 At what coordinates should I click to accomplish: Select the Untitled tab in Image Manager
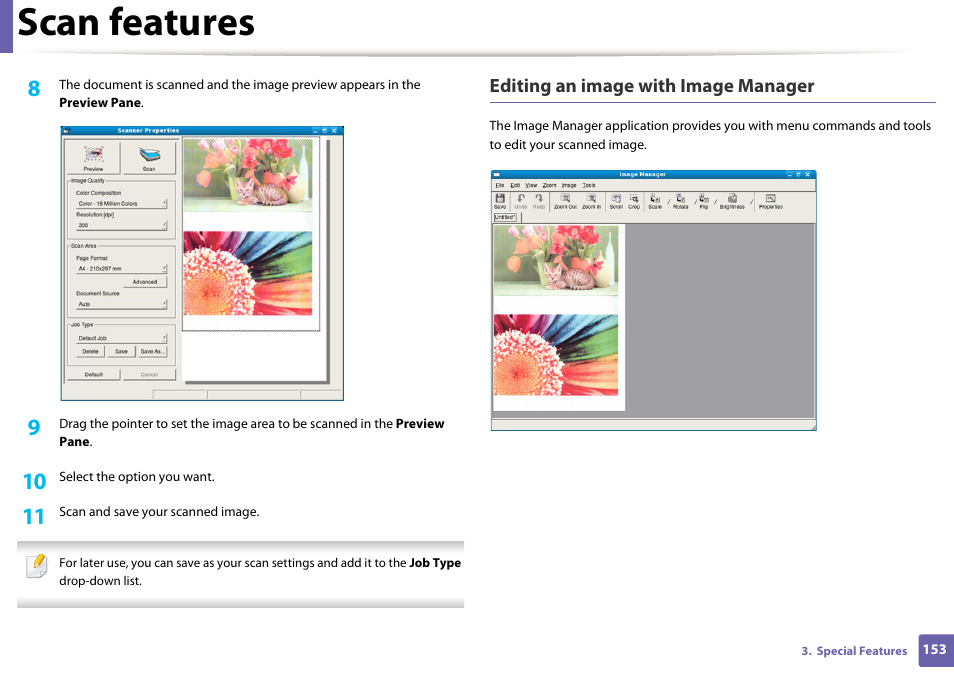pos(505,217)
